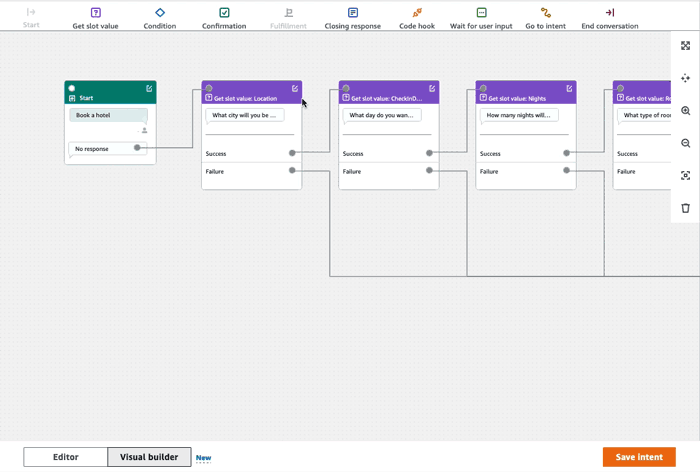Select the Condition block icon
Screen dimensions: 700x472
160,13
